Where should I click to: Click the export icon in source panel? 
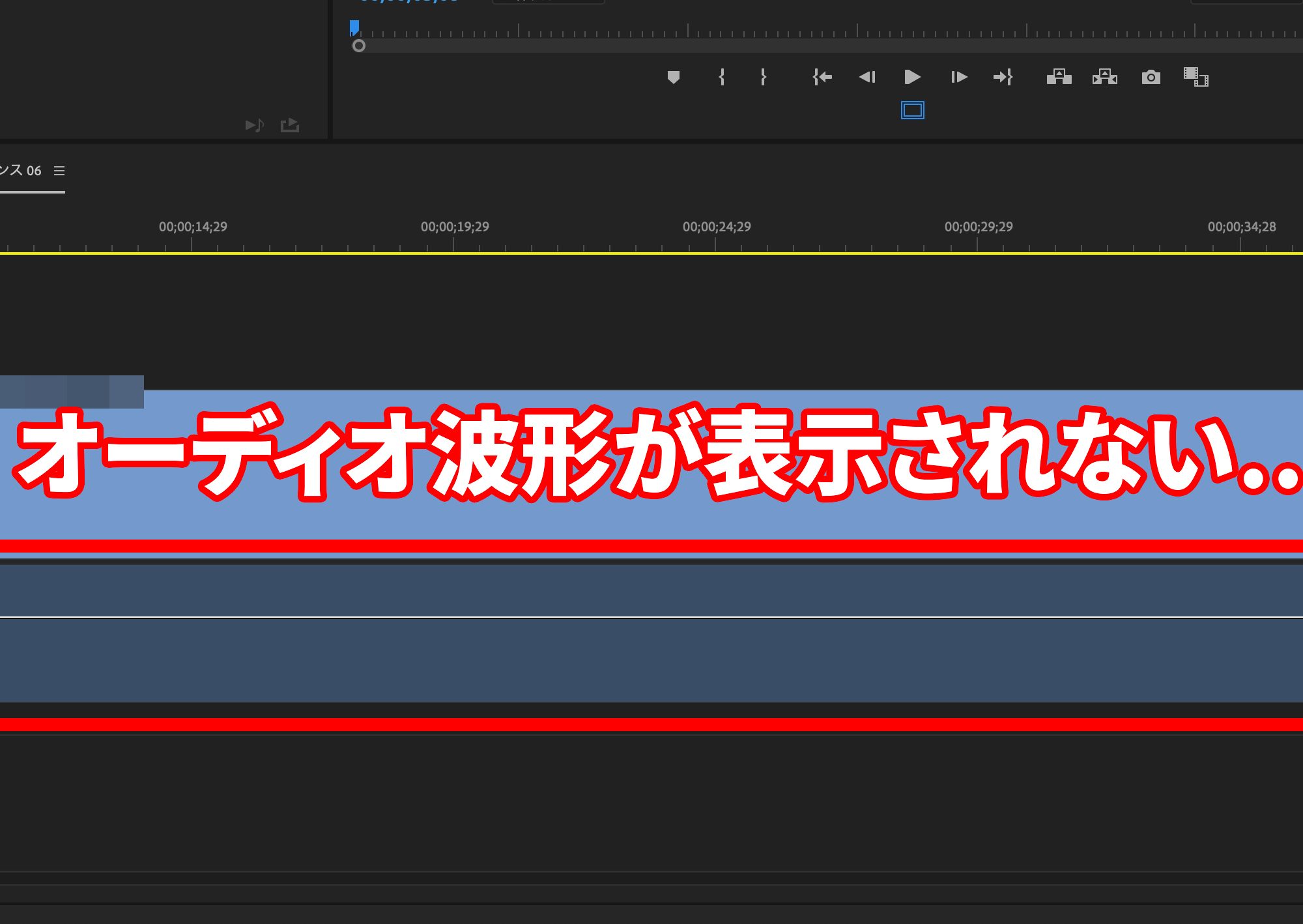tap(290, 124)
